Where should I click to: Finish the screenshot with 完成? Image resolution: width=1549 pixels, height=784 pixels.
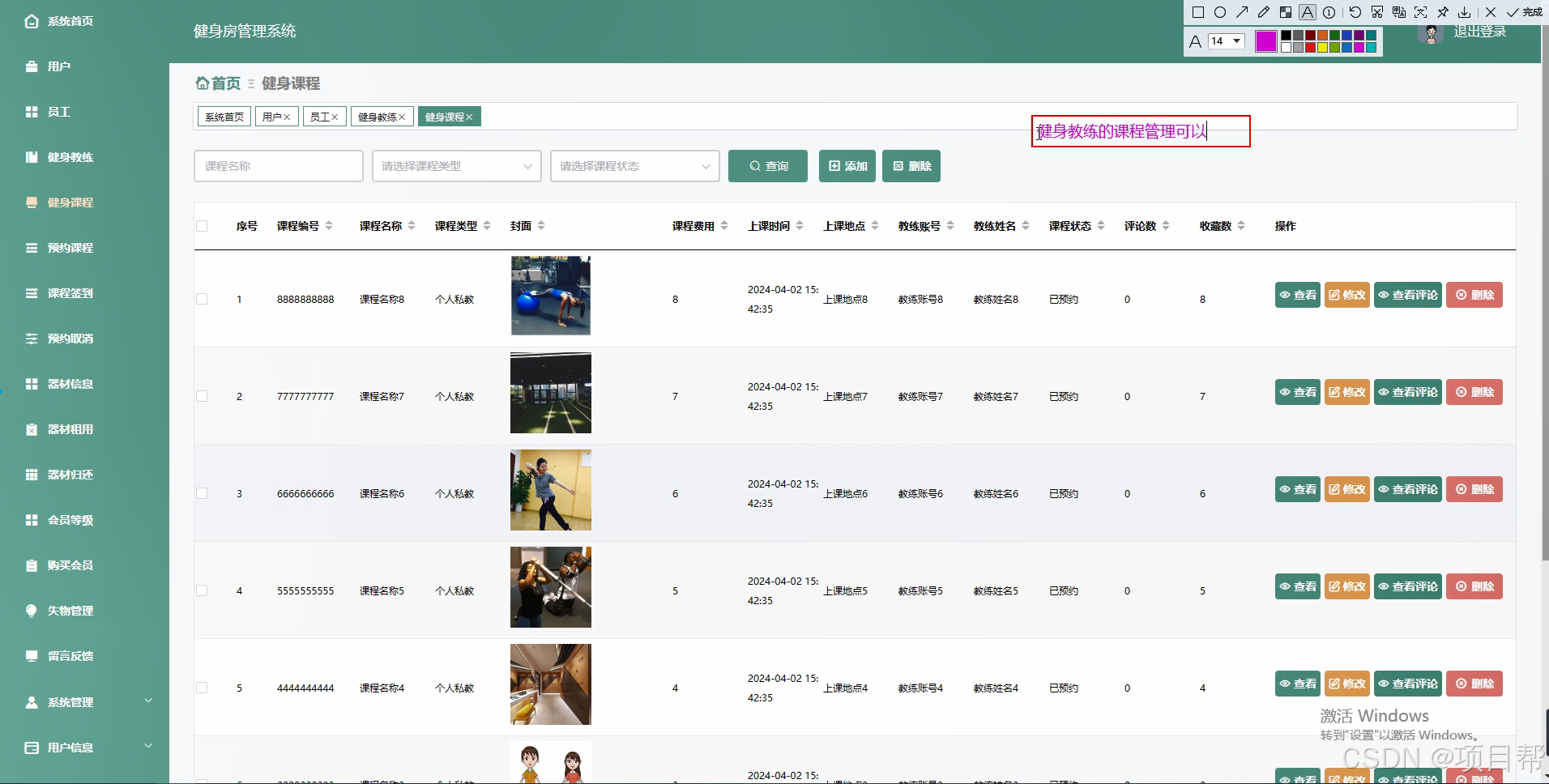click(1525, 12)
